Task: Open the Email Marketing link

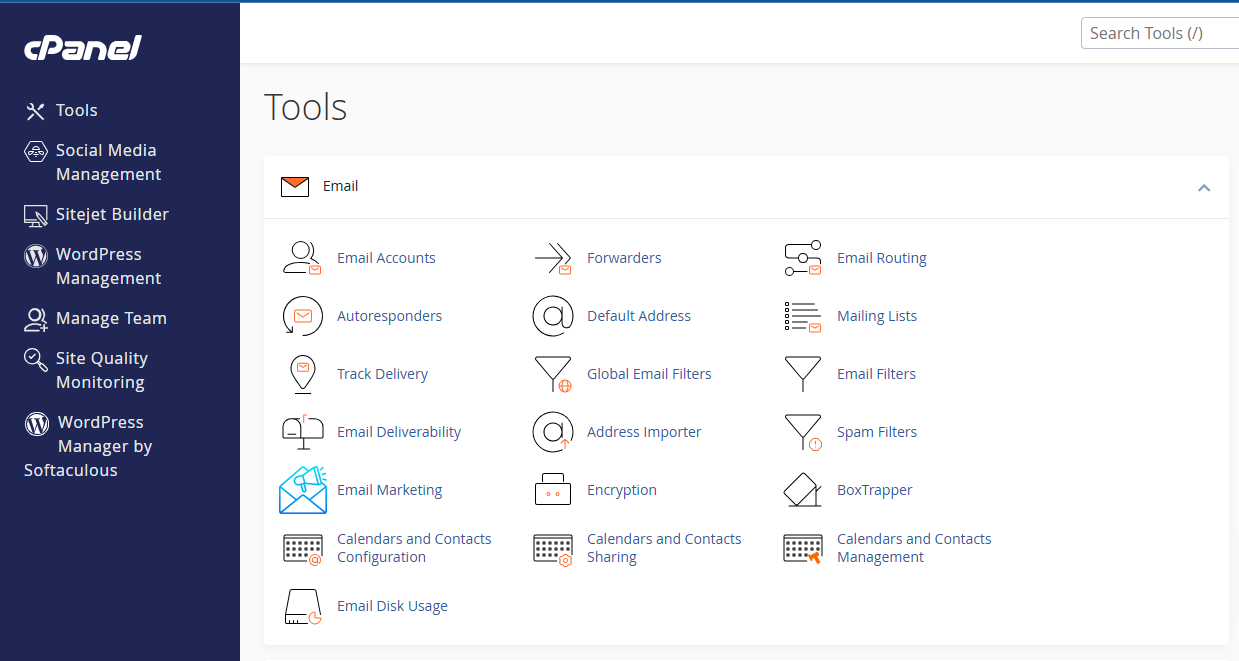Action: (x=389, y=490)
